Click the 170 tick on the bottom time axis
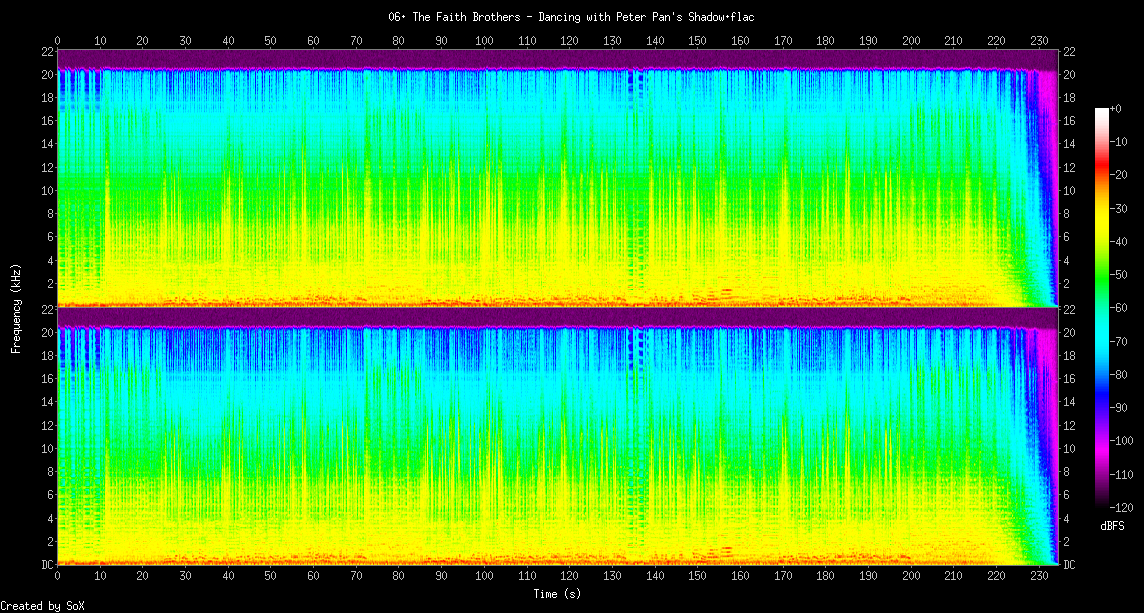 click(x=783, y=577)
